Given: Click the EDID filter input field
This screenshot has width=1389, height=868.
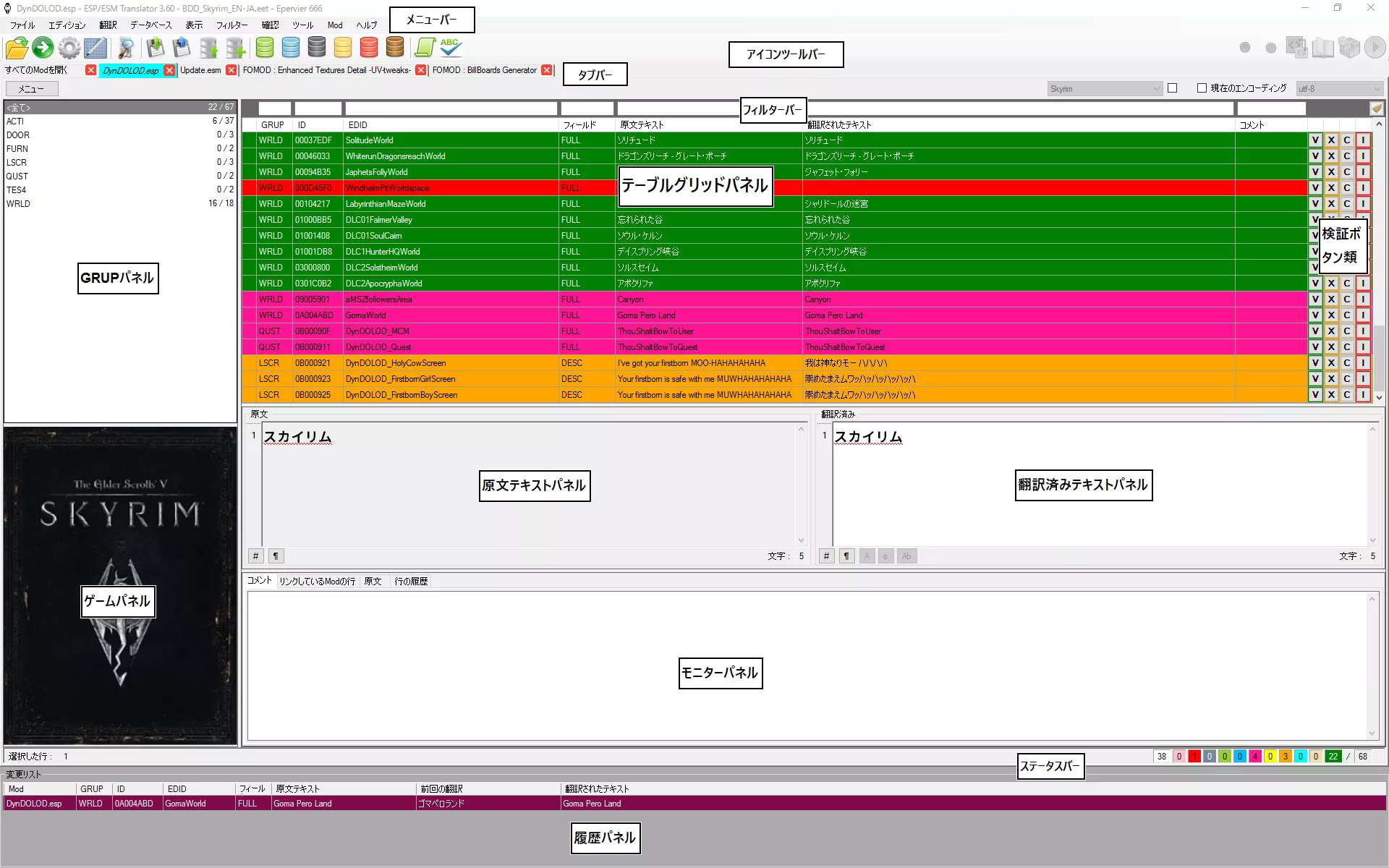Looking at the screenshot, I should [451, 109].
